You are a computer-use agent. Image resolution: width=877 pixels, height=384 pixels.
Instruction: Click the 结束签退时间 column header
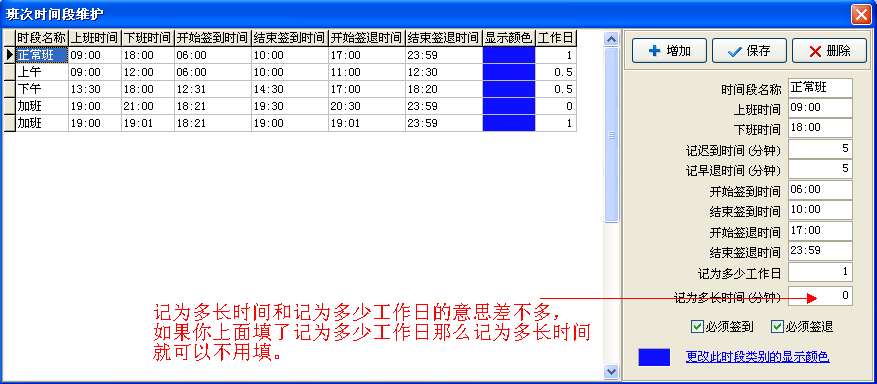click(444, 39)
